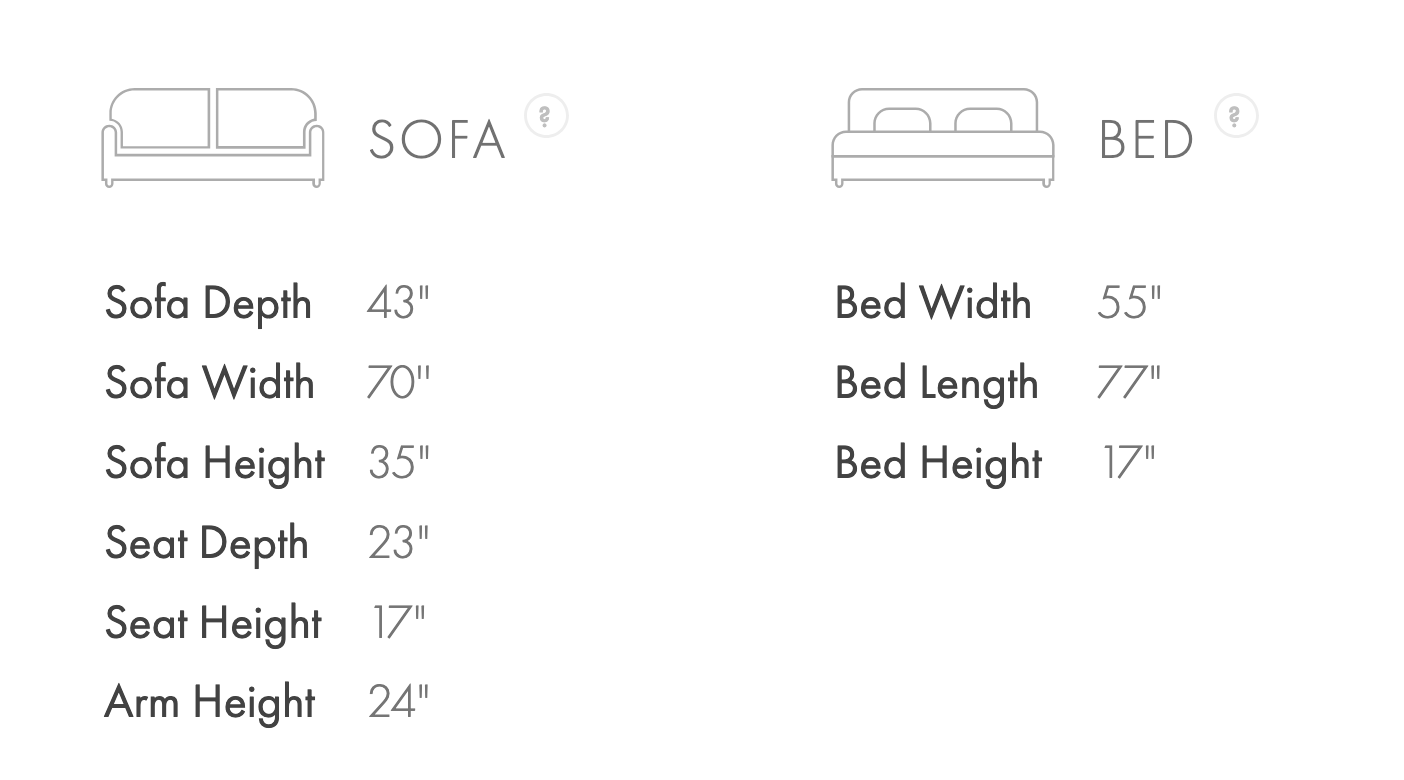The height and width of the screenshot is (780, 1404).
Task: Click the Seat Depth label
Action: pyautogui.click(x=206, y=543)
